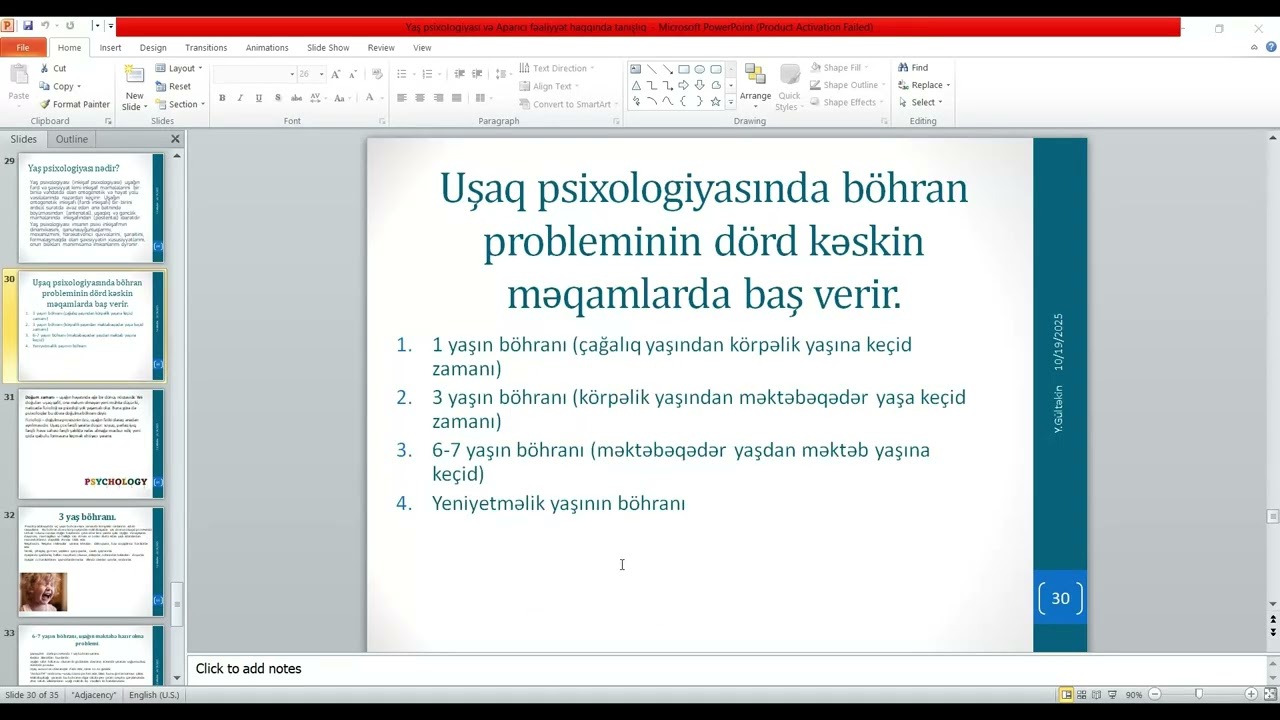This screenshot has width=1280, height=720.
Task: Increase list indent level
Action: [x=477, y=74]
